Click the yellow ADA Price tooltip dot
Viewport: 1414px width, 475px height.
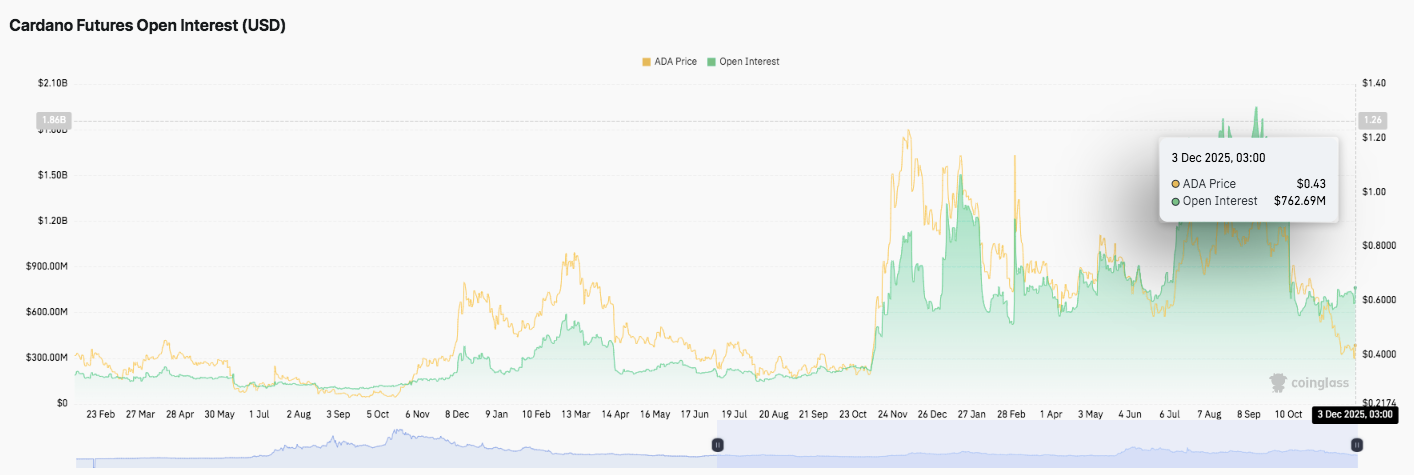point(1176,184)
